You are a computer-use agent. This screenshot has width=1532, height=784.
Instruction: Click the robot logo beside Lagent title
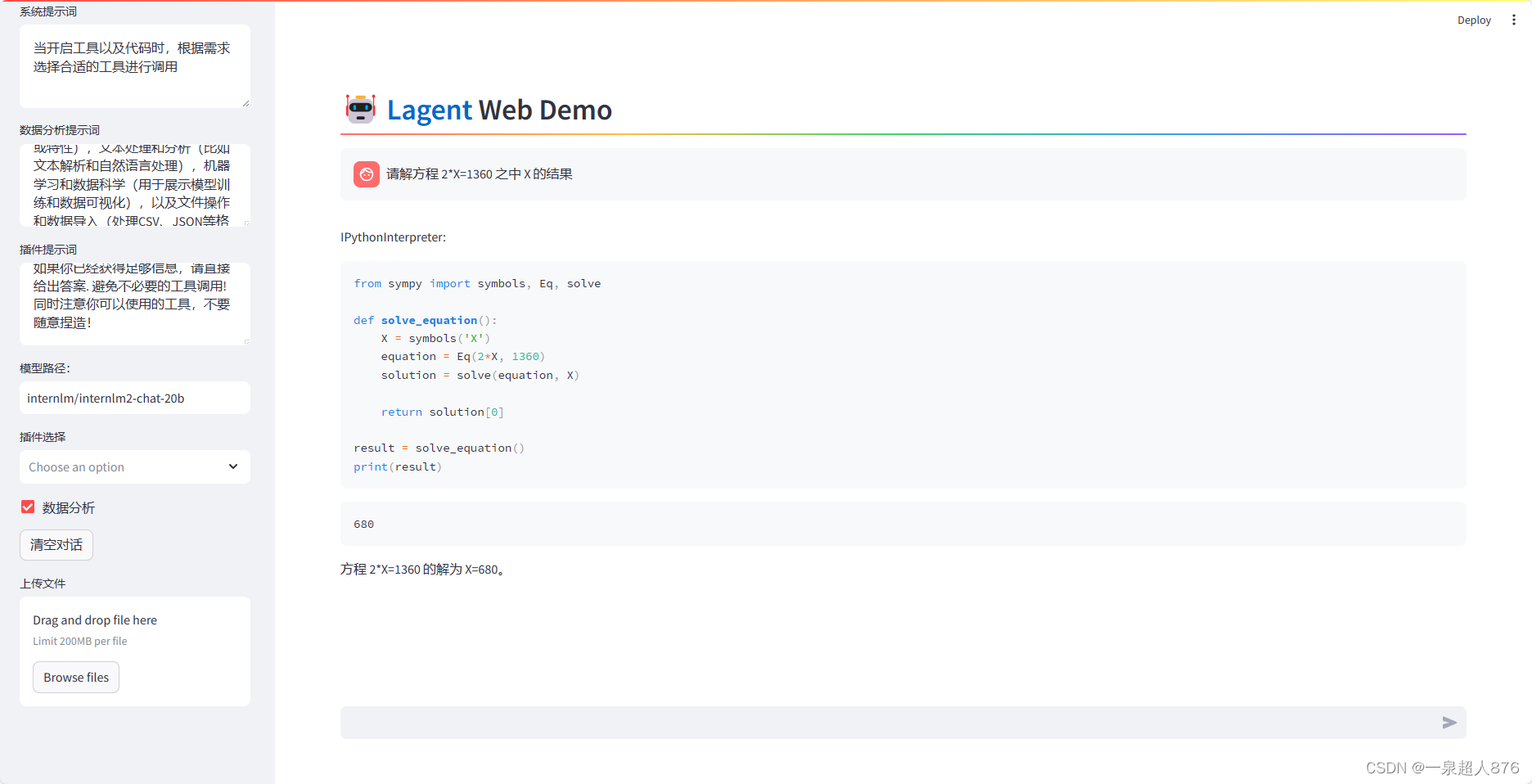(x=360, y=109)
